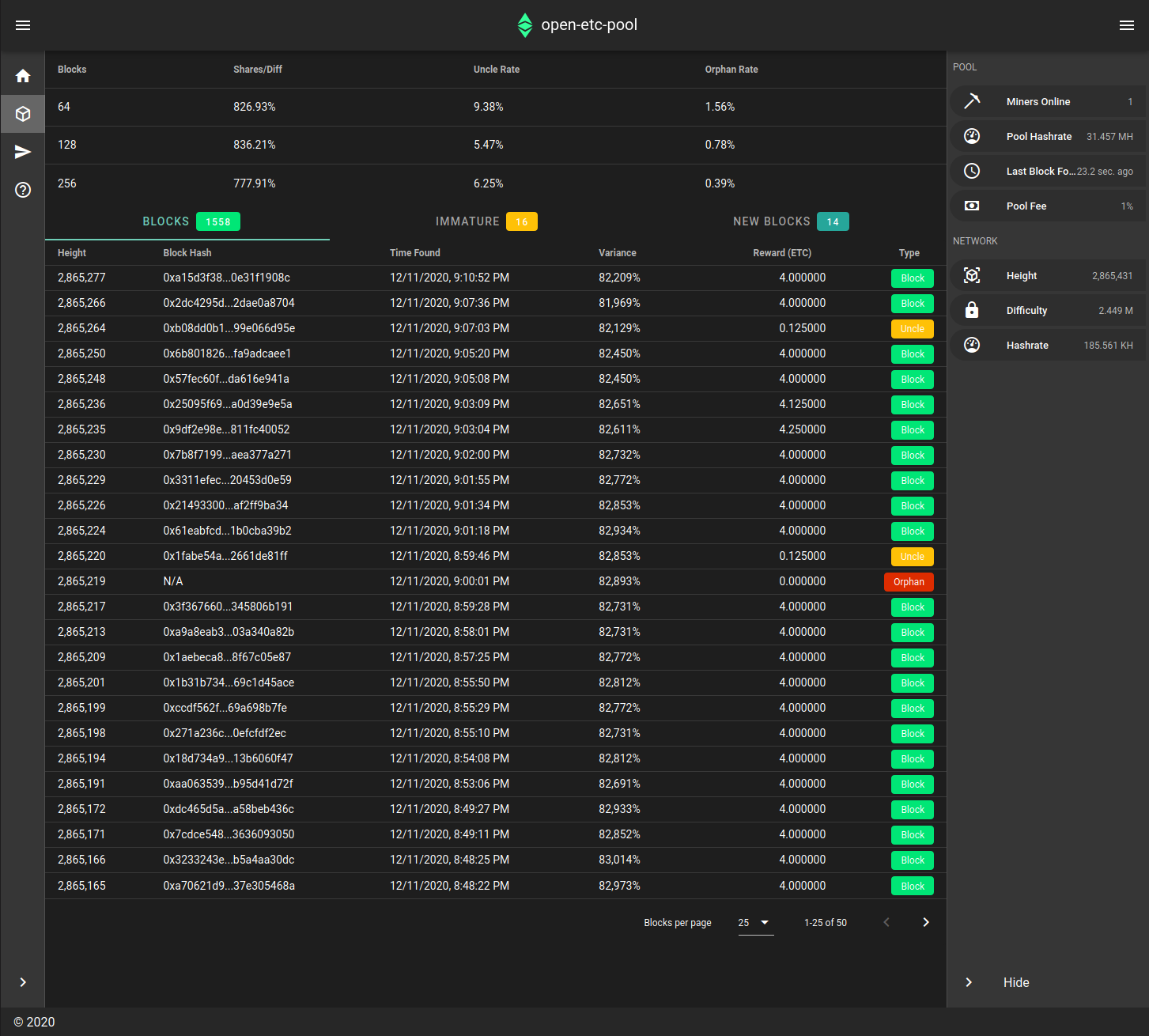Go to next page of blocks

tap(925, 922)
